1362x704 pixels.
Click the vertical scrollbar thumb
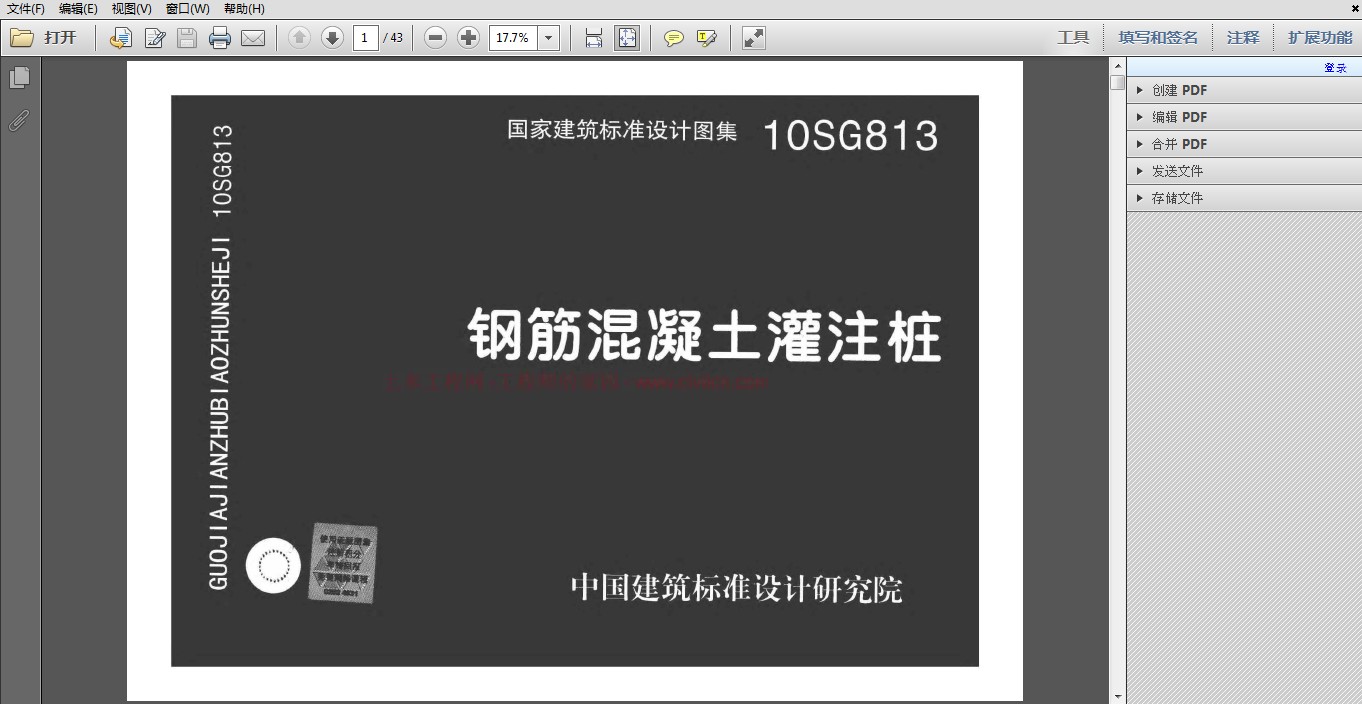point(1117,83)
